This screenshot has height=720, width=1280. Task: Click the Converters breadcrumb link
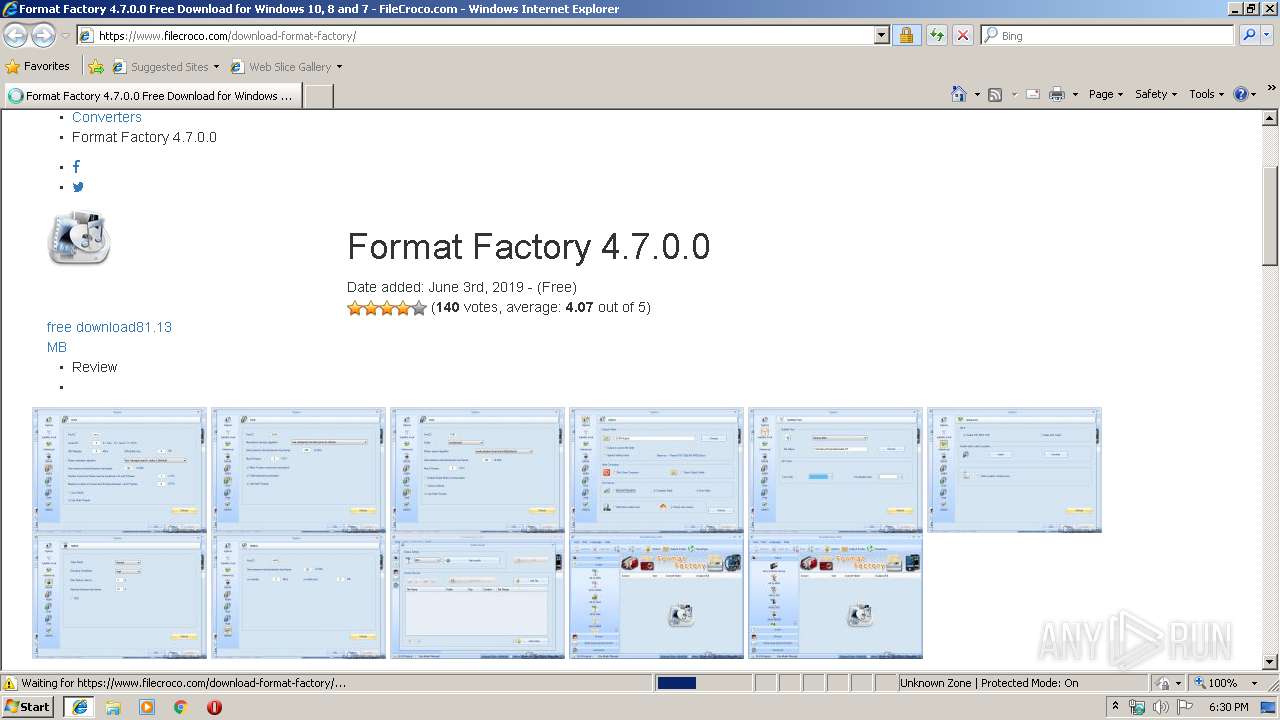(107, 117)
